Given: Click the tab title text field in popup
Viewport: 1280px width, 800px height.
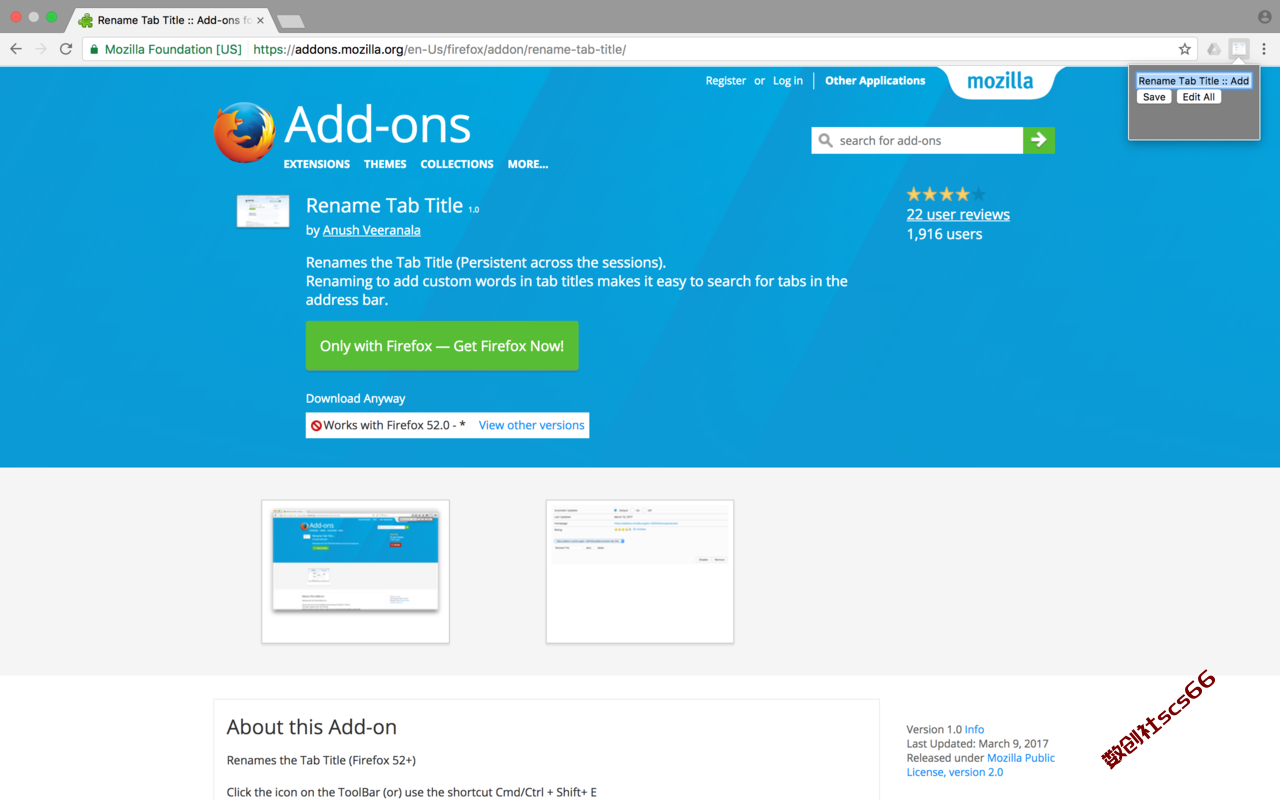Looking at the screenshot, I should pos(1194,81).
